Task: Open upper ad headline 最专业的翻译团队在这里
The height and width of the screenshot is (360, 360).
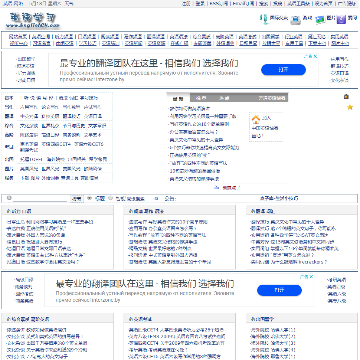Action: 149,63
